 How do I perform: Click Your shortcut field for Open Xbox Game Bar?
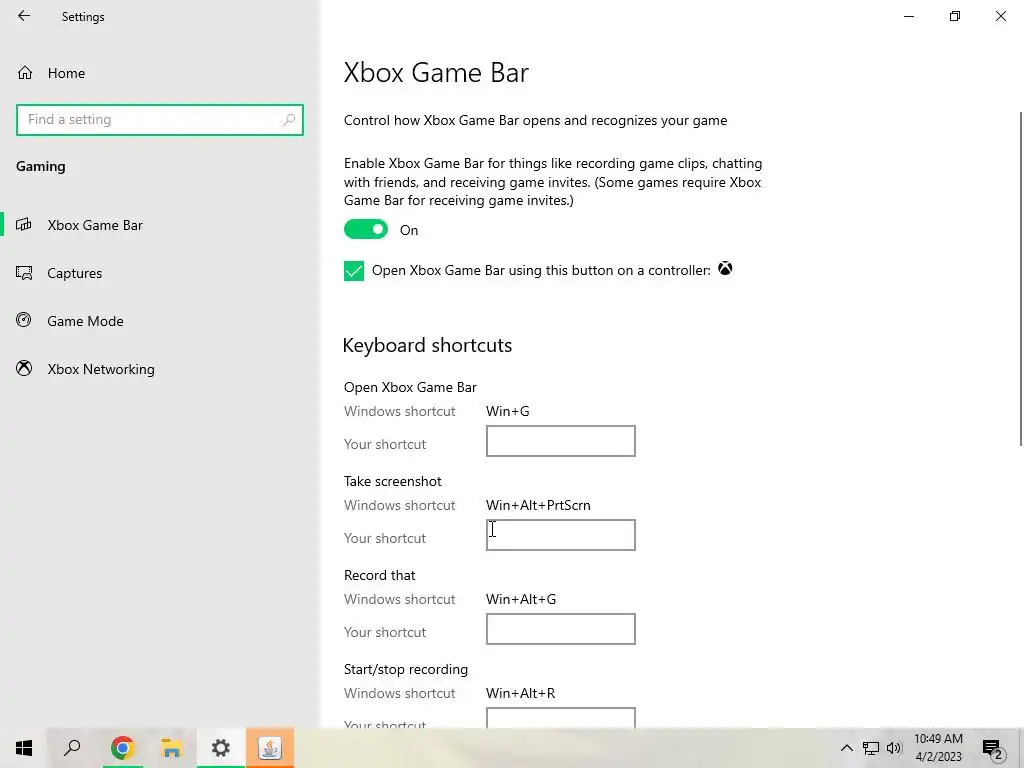coord(560,441)
